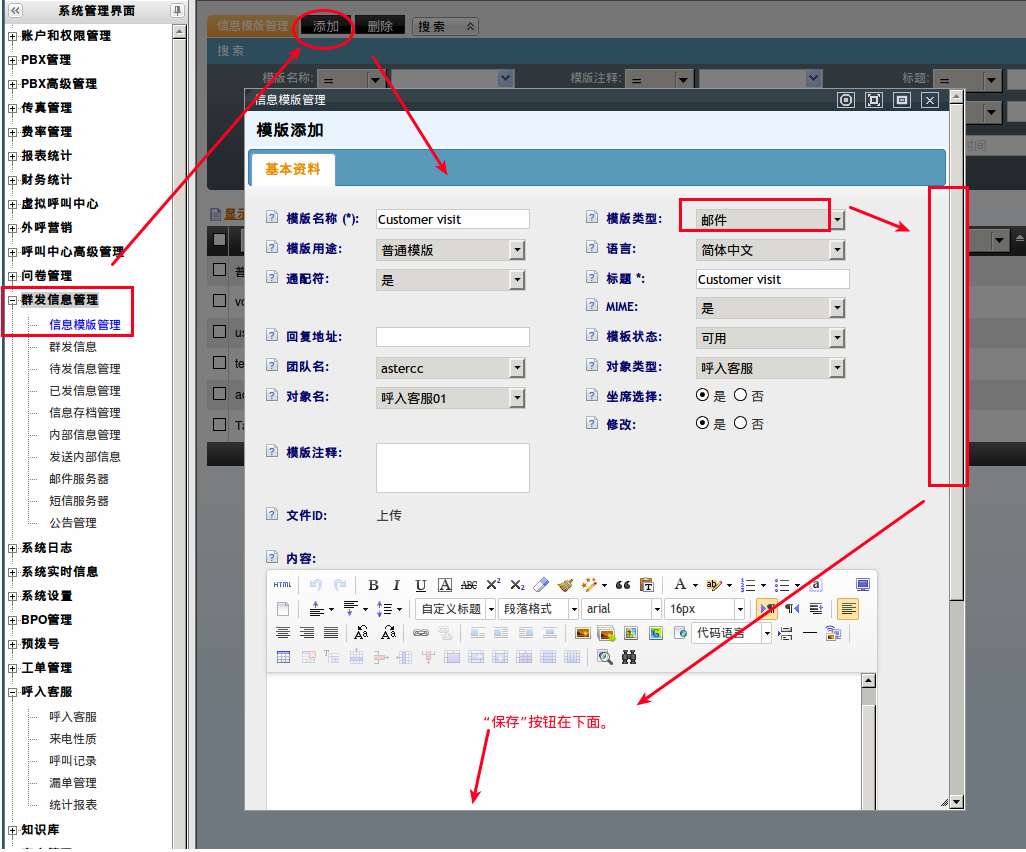Select 否 radio for 坐席选择
Image resolution: width=1026 pixels, height=852 pixels.
coord(740,395)
